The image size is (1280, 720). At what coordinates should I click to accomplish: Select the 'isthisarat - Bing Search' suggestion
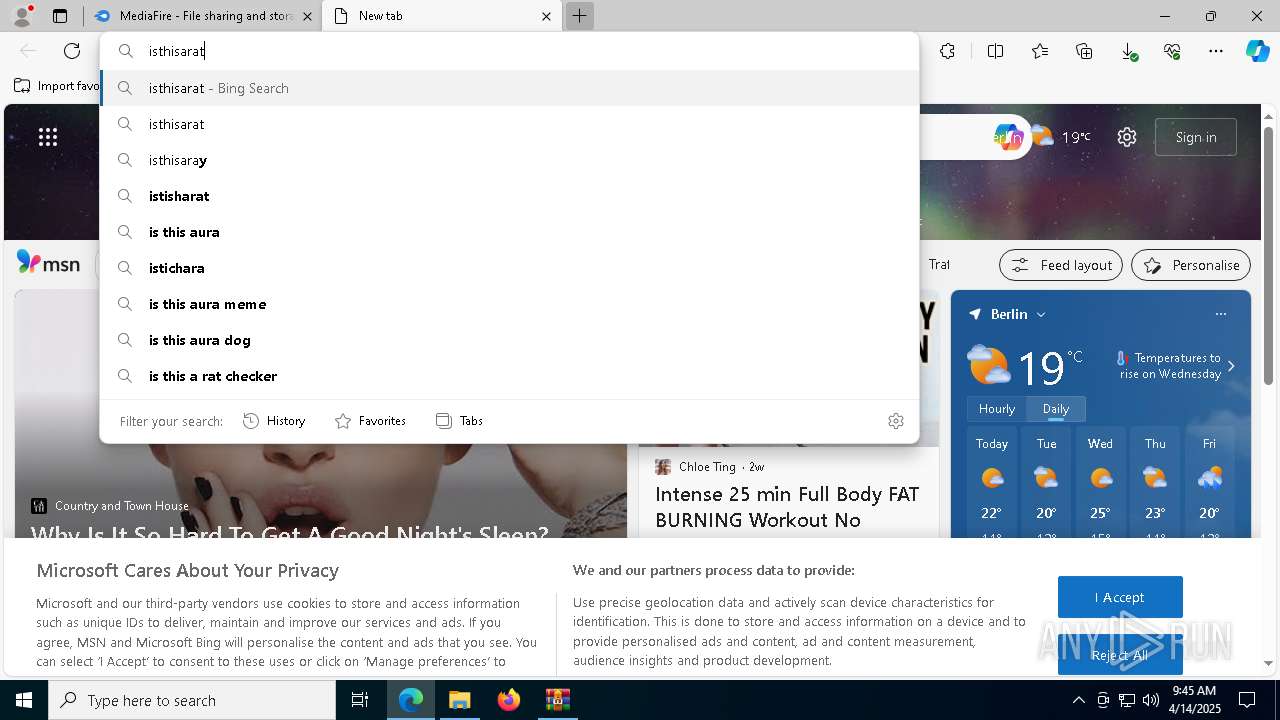tap(509, 88)
